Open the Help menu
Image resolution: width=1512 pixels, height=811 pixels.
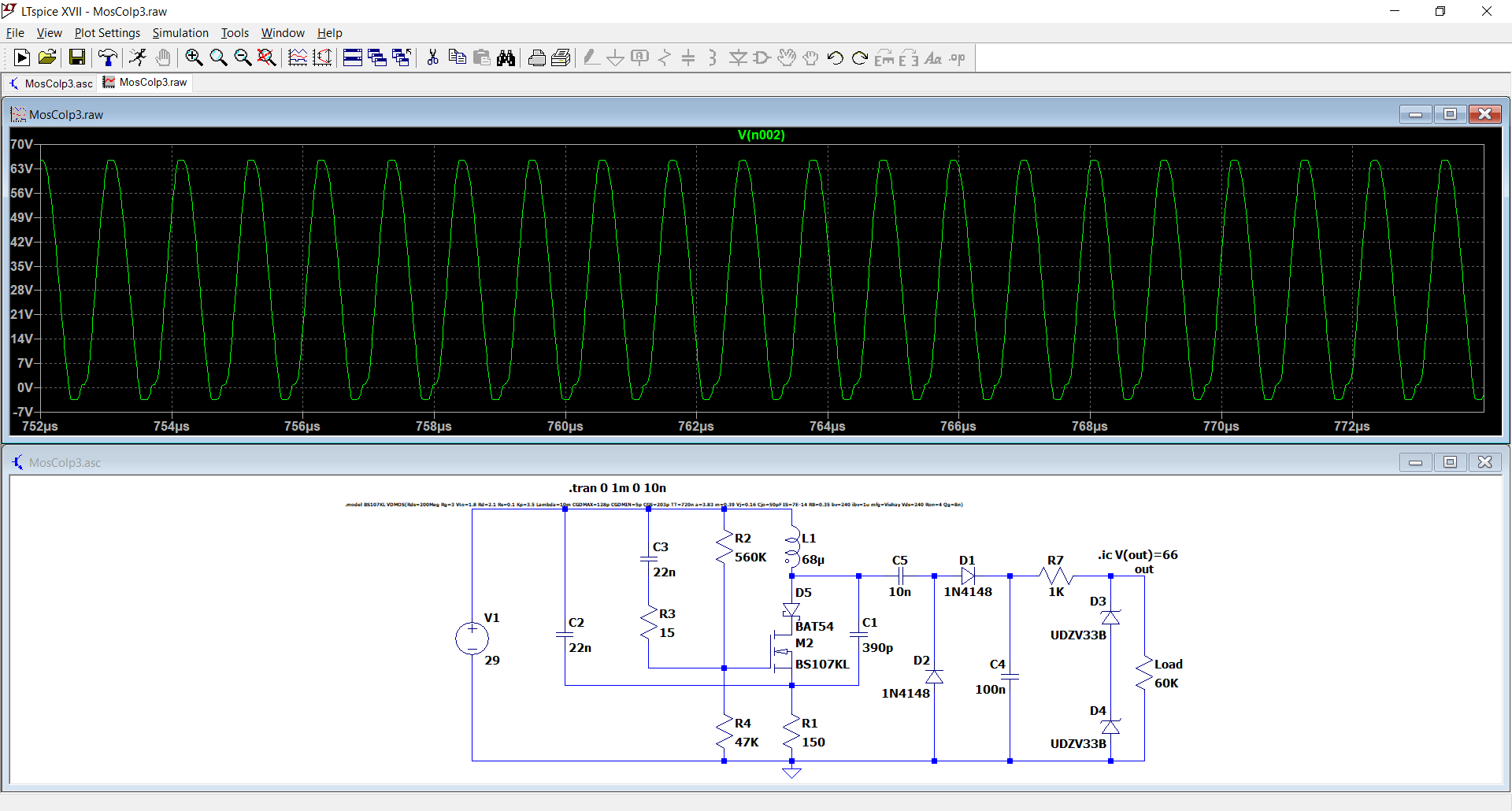pos(330,33)
